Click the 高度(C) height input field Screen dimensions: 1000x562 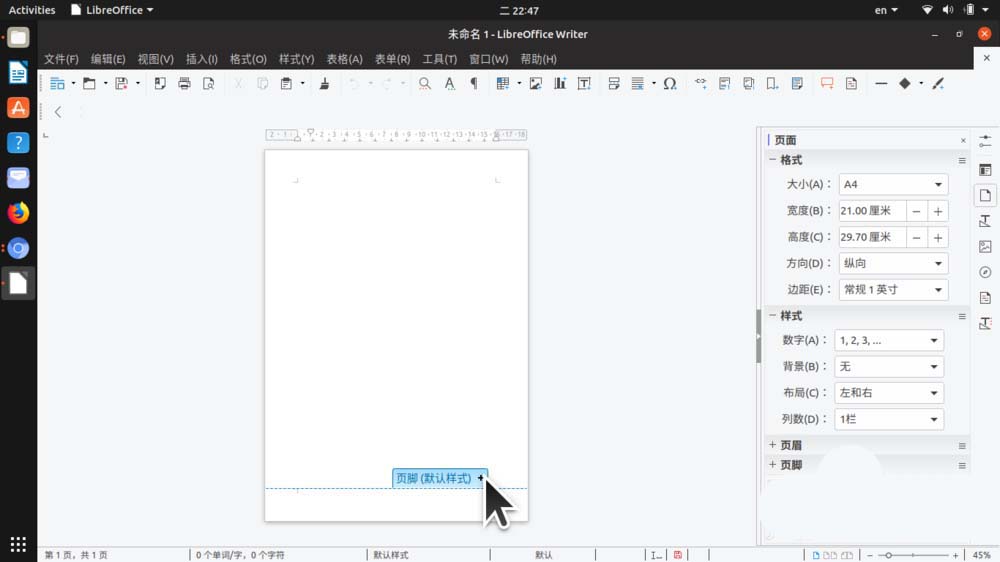pyautogui.click(x=870, y=238)
